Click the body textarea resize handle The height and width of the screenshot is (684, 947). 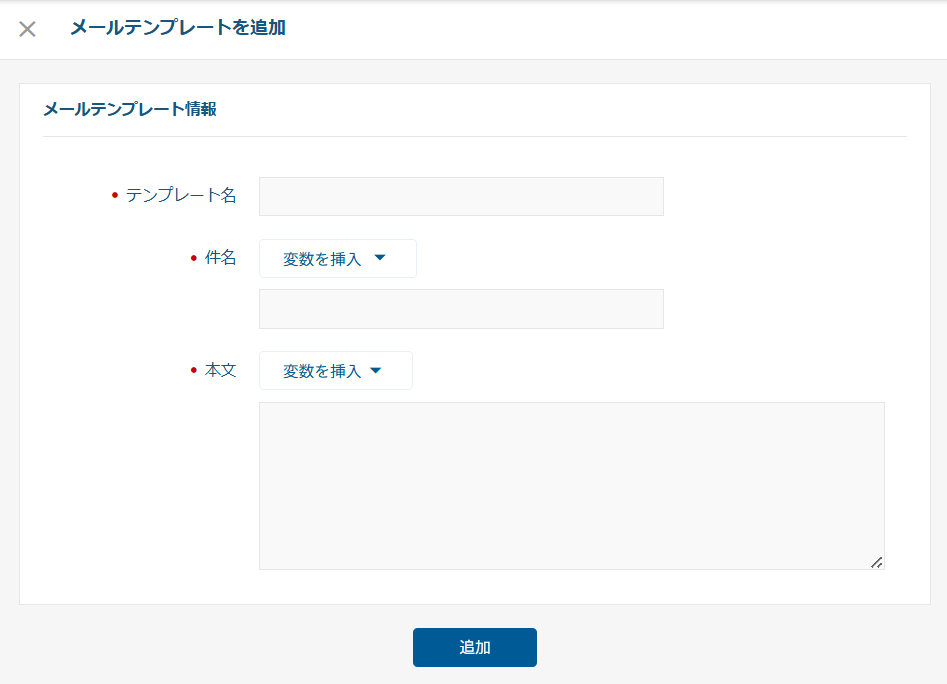(876, 562)
